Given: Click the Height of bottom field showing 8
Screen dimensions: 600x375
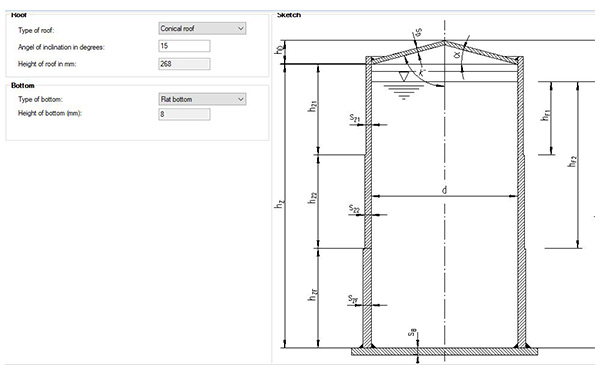Looking at the screenshot, I should (x=184, y=114).
